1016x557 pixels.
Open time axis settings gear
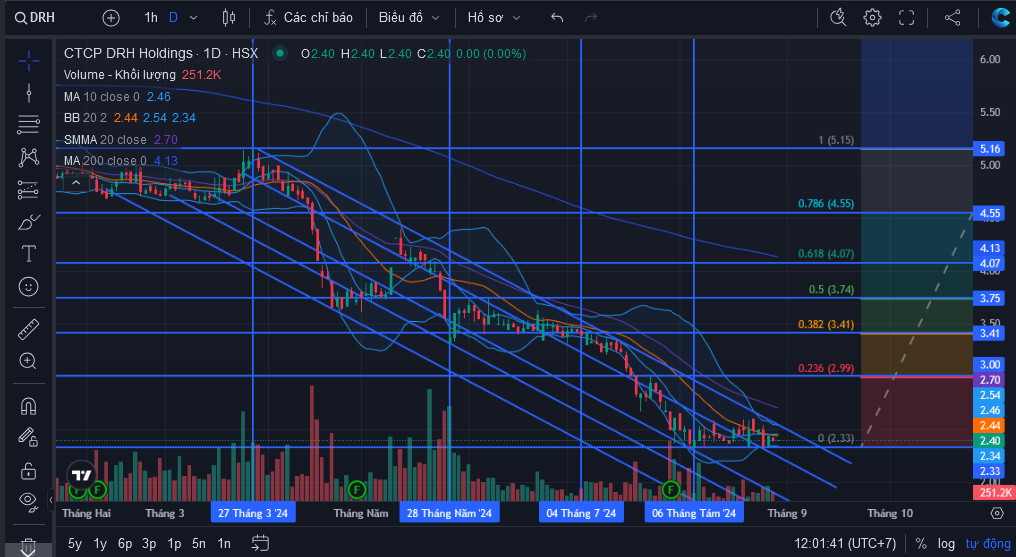[997, 513]
